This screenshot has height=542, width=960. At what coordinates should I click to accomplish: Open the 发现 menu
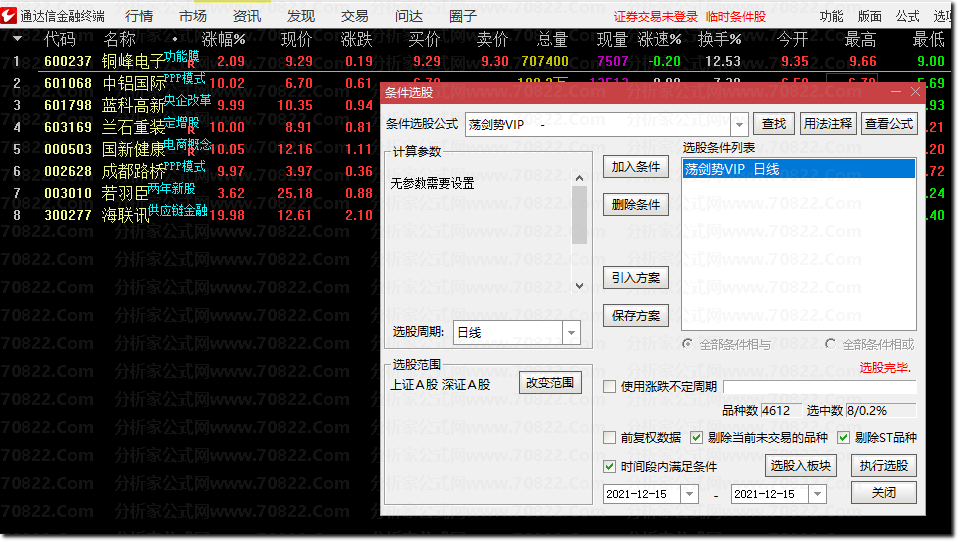[x=301, y=16]
